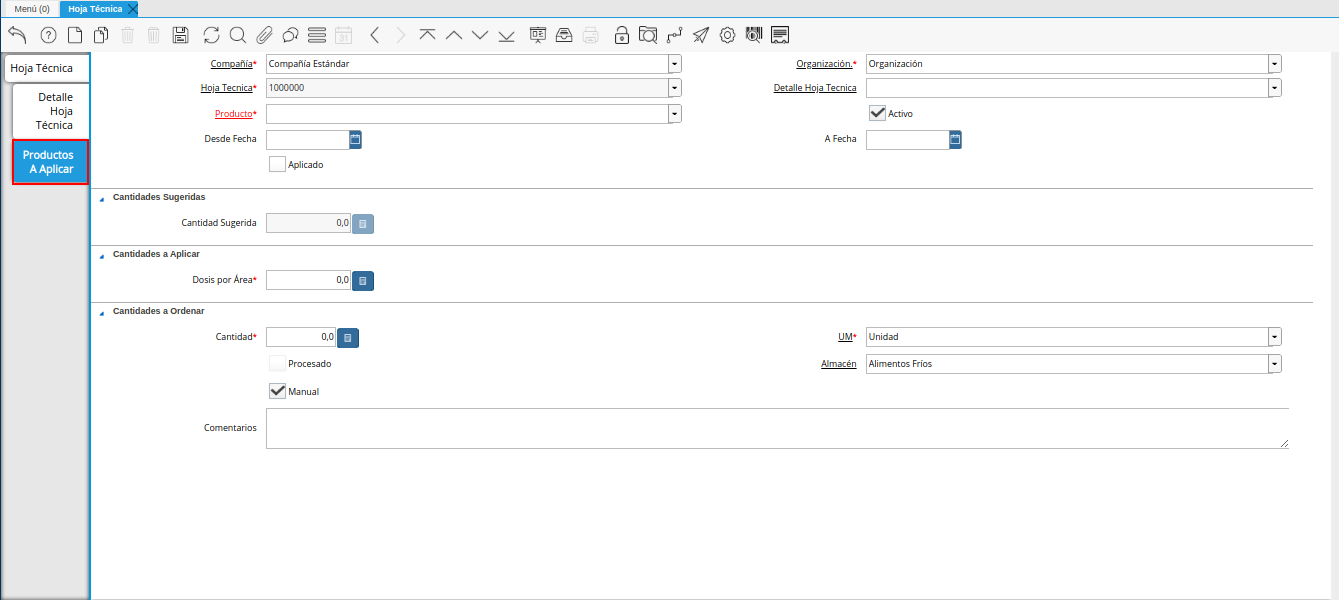Click the gear process icon in toolbar
Screen dimensions: 1339x600
click(727, 35)
